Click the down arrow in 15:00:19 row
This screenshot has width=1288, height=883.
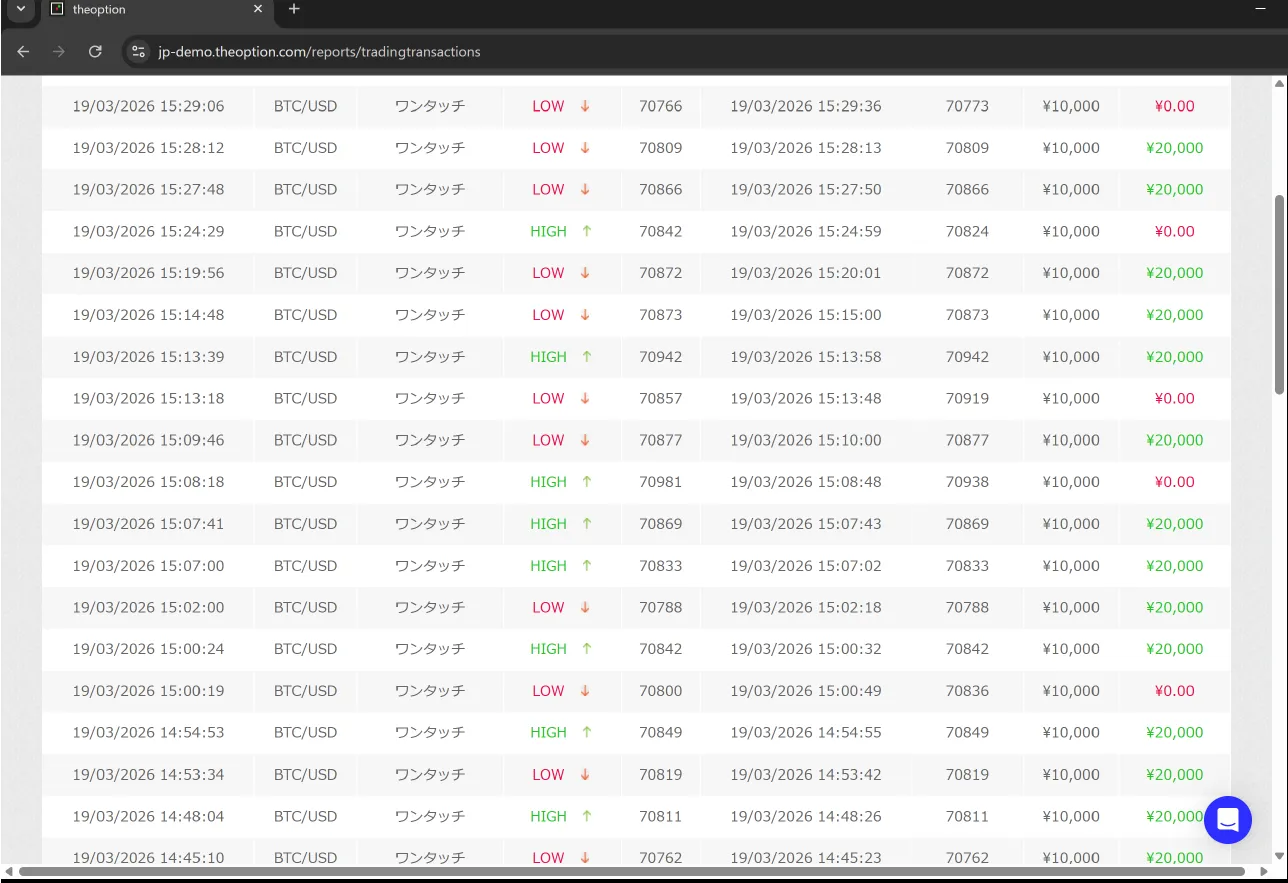point(585,691)
